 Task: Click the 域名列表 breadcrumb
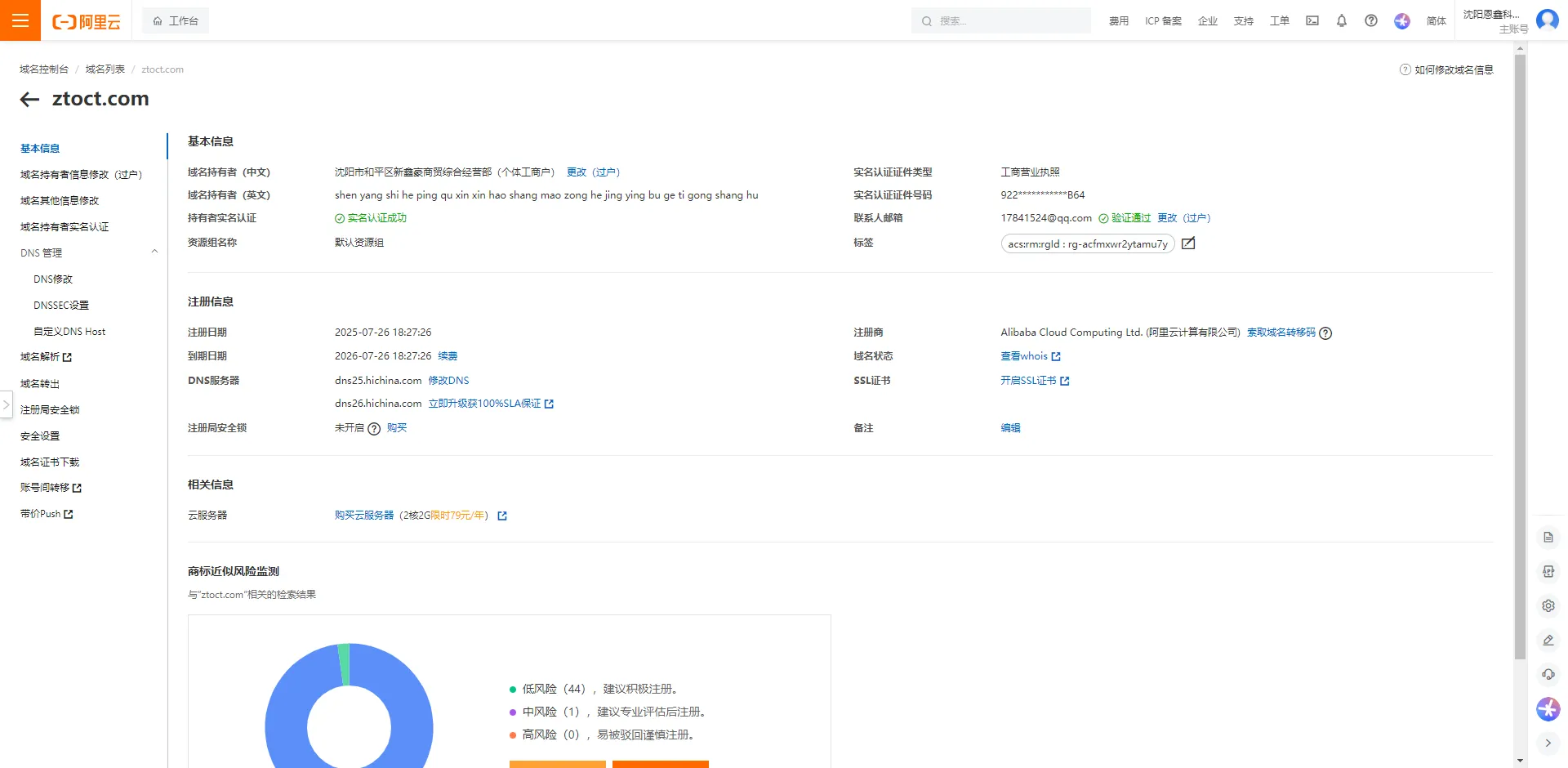[105, 69]
